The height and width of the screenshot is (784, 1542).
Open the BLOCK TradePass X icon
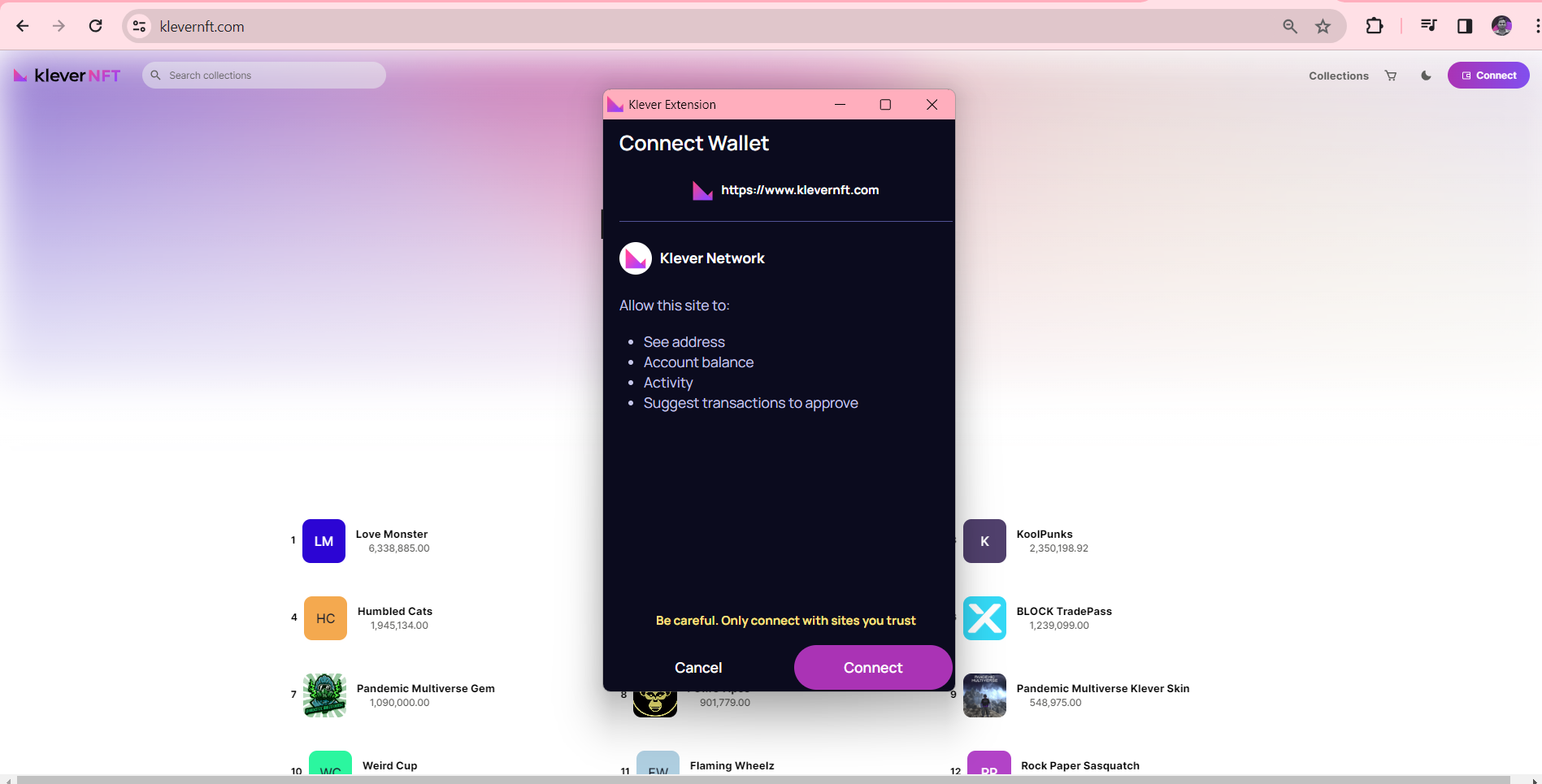[x=984, y=618]
